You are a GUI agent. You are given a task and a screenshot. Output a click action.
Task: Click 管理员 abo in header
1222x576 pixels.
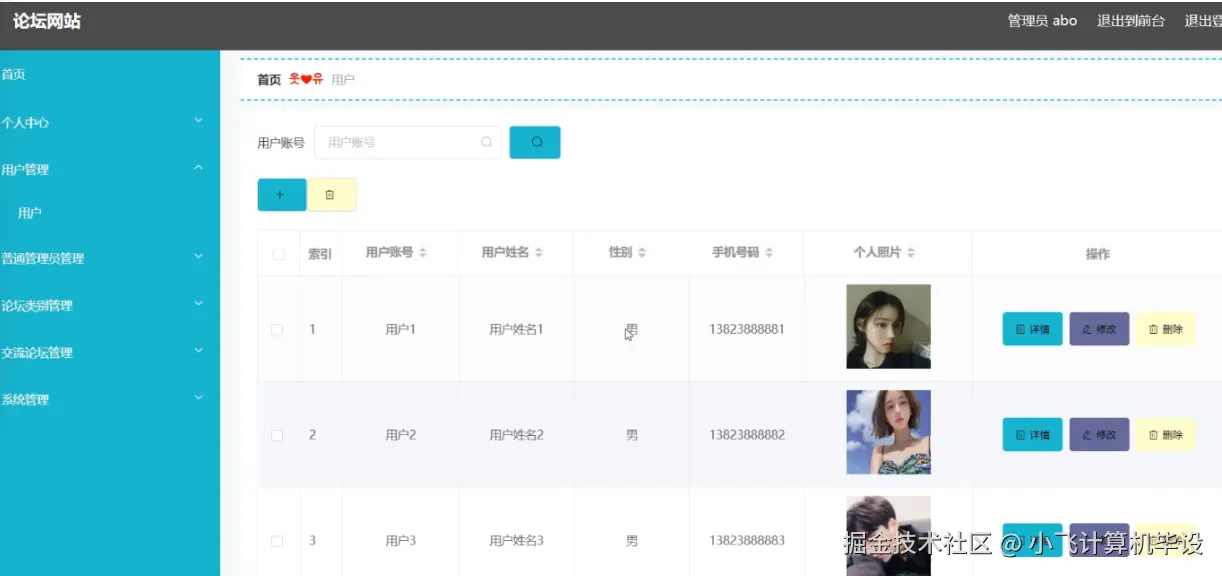[1042, 20]
